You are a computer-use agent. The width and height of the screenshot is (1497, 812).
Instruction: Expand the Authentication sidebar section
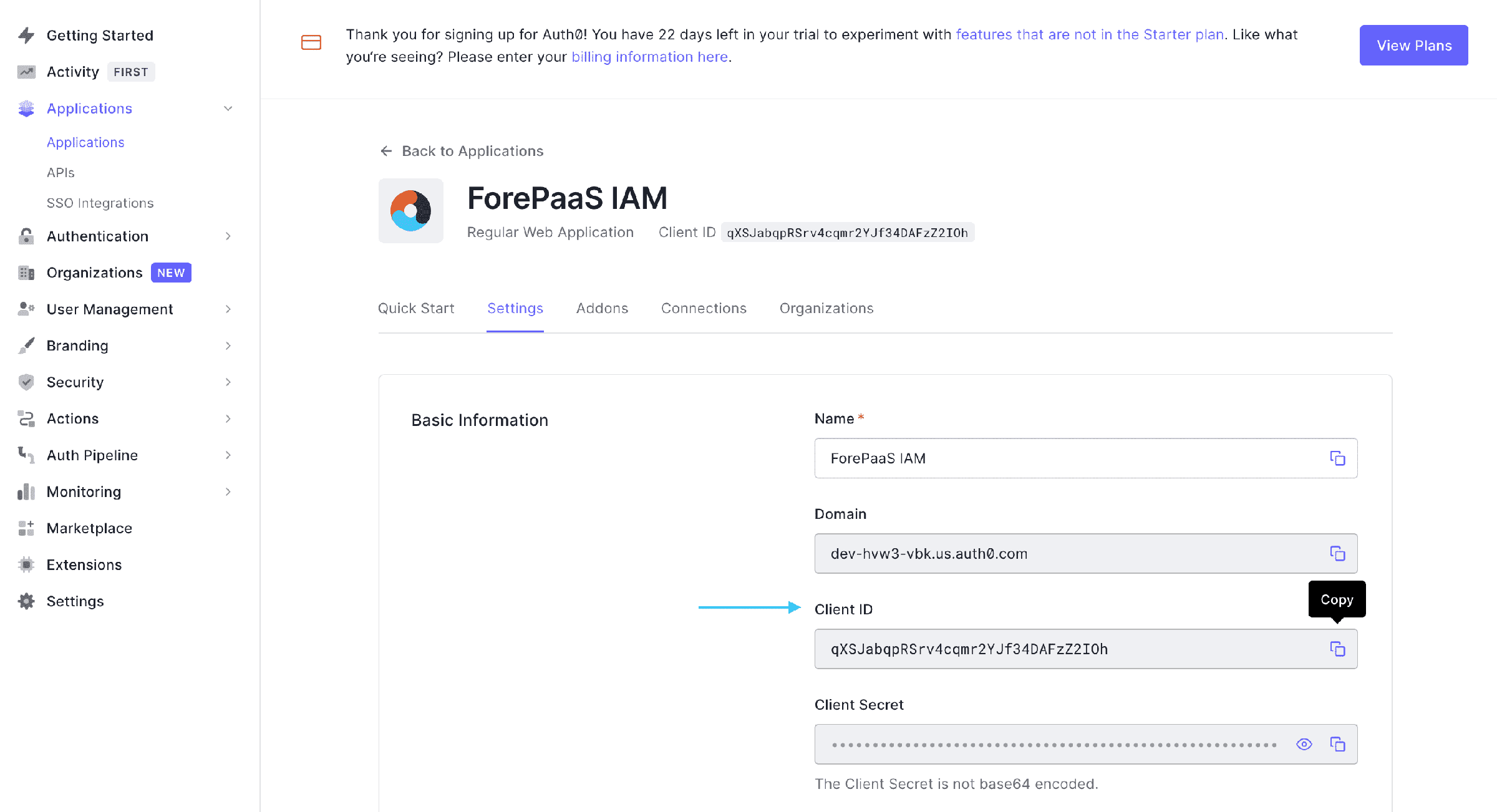click(228, 236)
